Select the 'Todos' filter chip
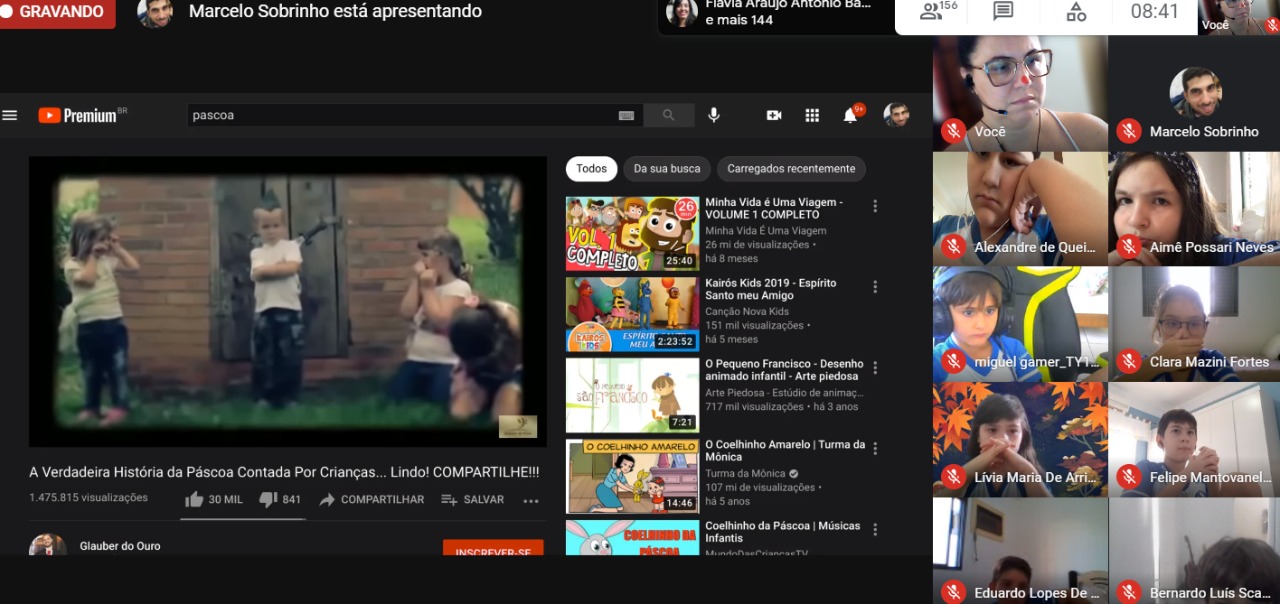Image resolution: width=1280 pixels, height=604 pixels. coord(591,169)
